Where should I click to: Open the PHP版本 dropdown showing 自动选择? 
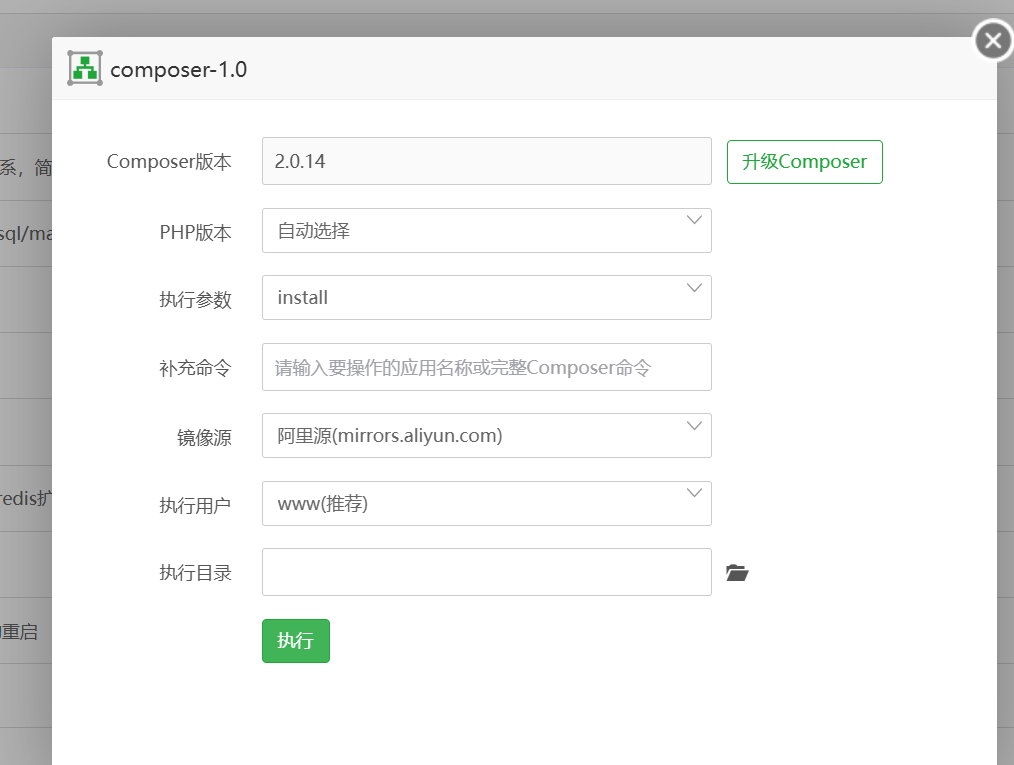click(x=486, y=230)
